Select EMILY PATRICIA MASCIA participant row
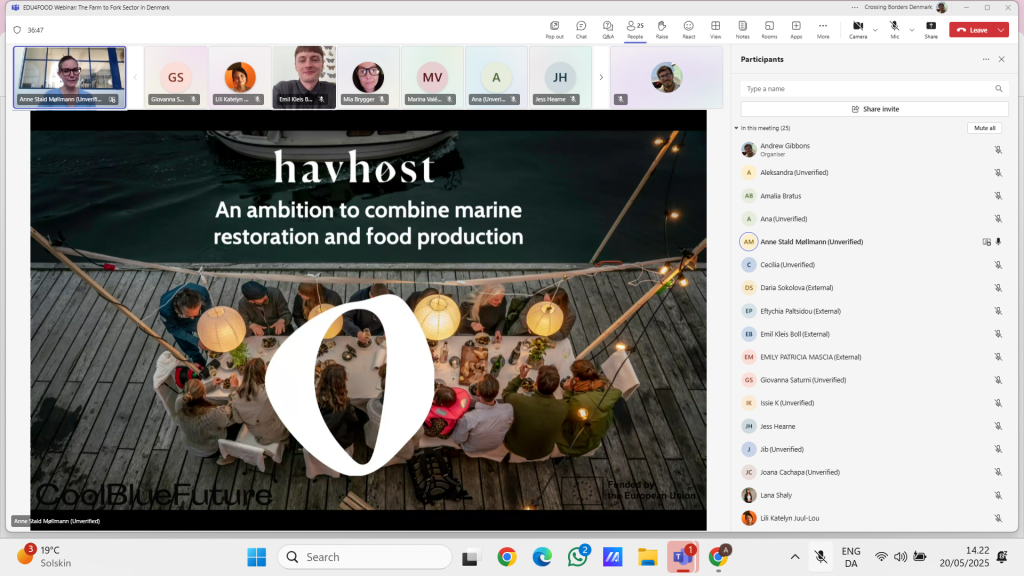Screen dimensions: 1024x576 coord(872,357)
